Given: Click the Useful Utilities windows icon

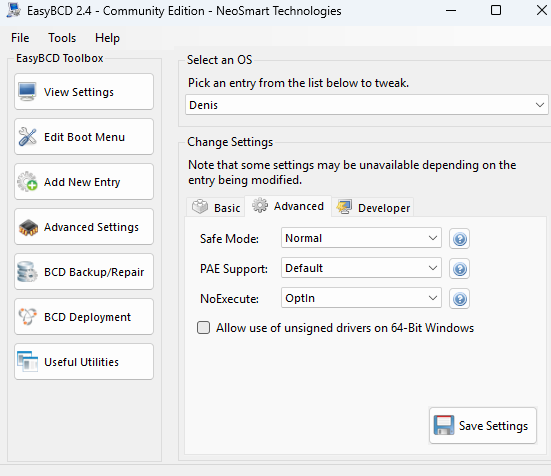Looking at the screenshot, I should [27, 361].
